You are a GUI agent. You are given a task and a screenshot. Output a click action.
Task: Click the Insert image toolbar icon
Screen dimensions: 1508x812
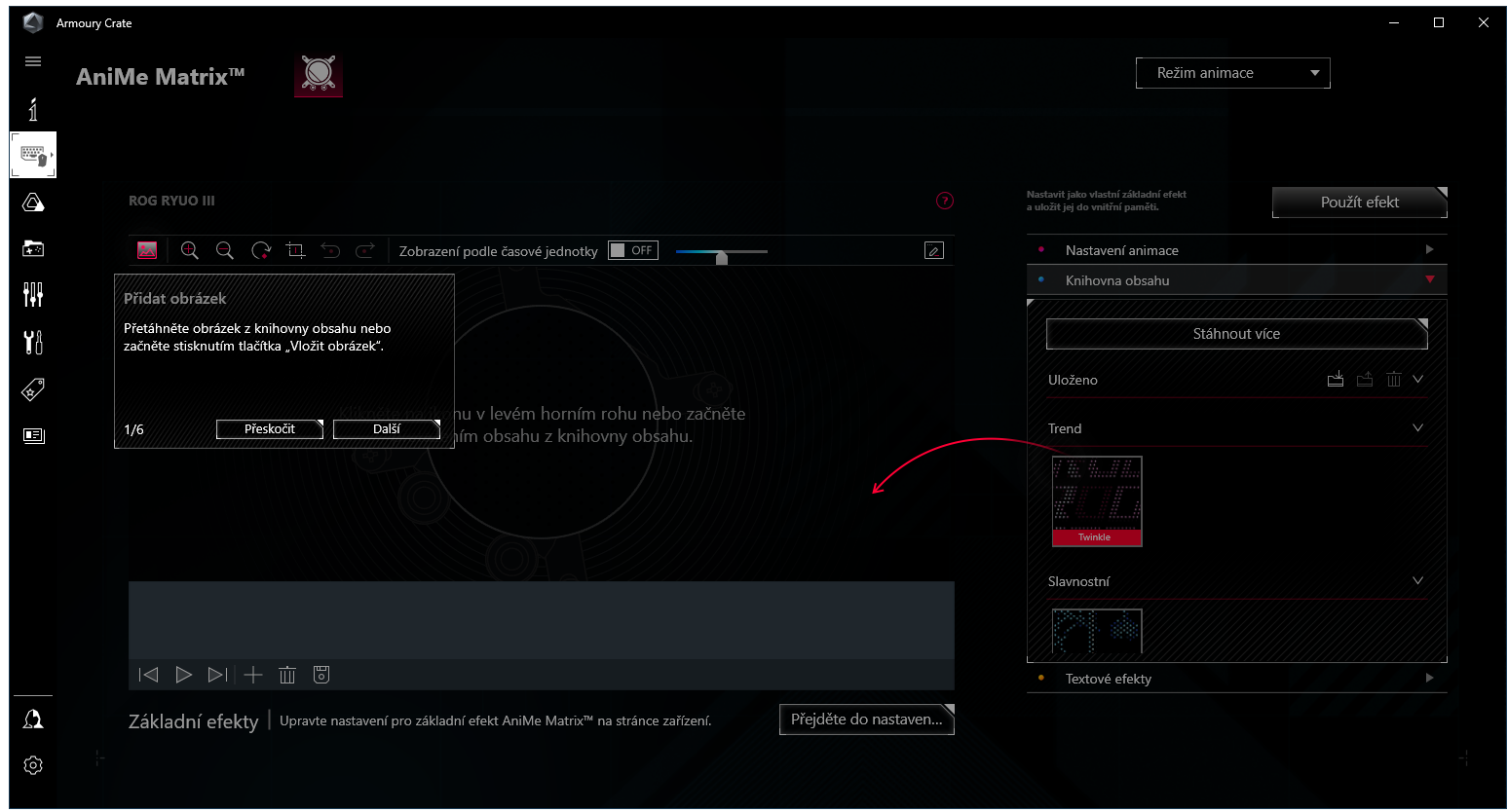coord(147,250)
